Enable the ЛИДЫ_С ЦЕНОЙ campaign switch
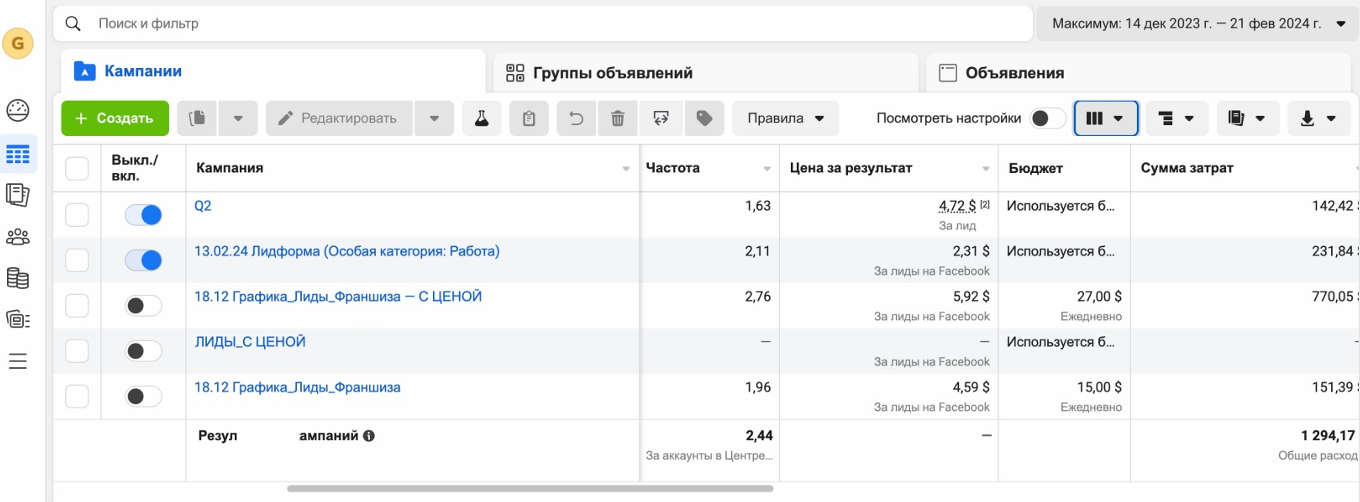Screen dimensions: 1360x502 click(143, 351)
